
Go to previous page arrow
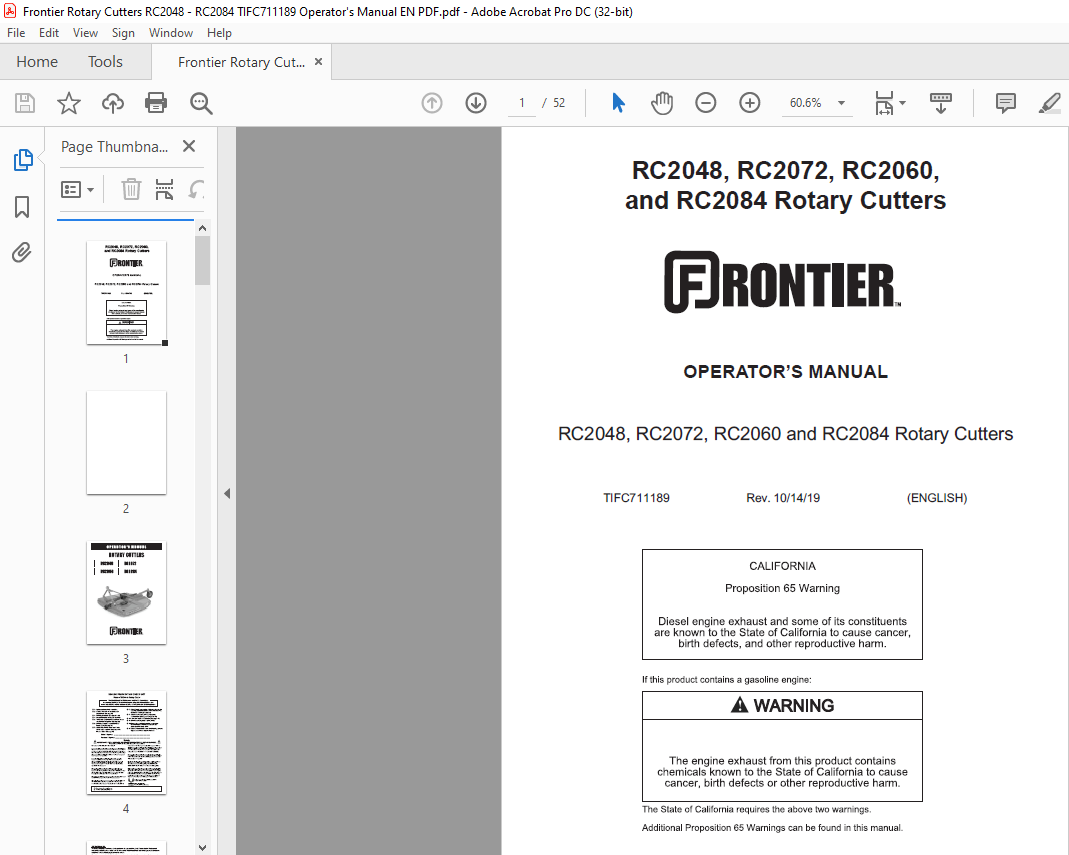pyautogui.click(x=432, y=103)
